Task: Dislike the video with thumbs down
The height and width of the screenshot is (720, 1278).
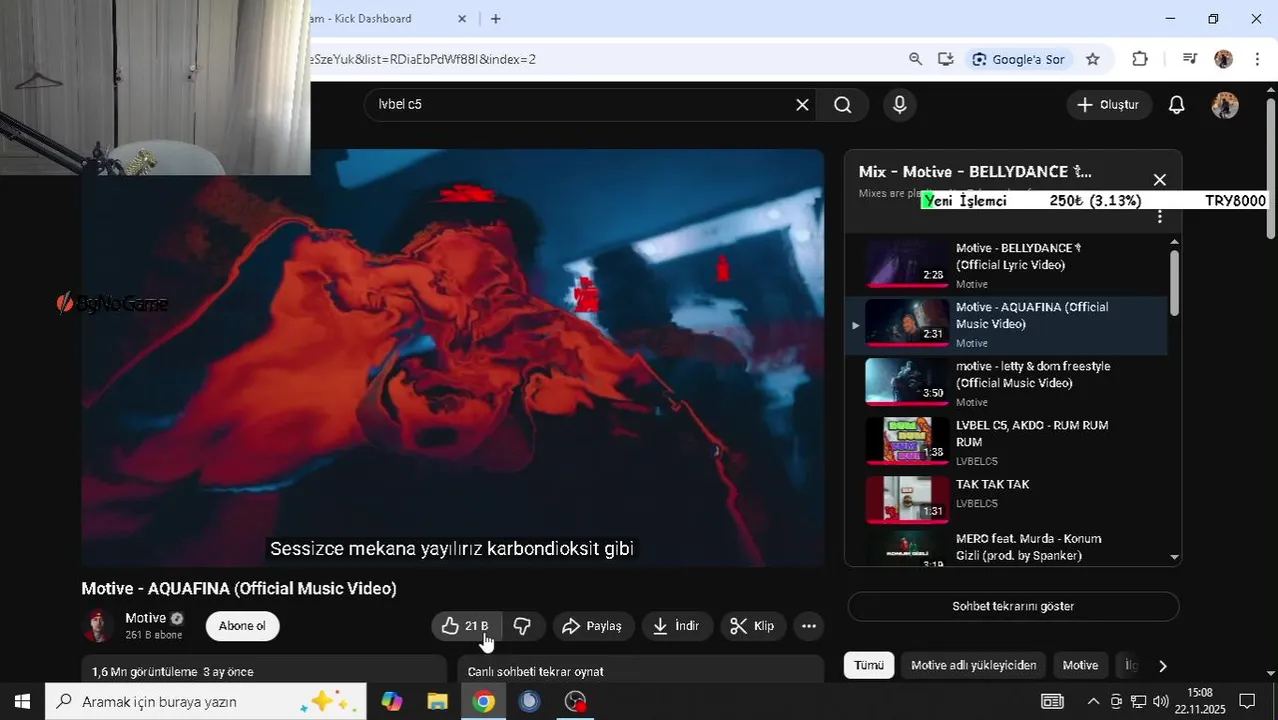Action: pyautogui.click(x=522, y=626)
